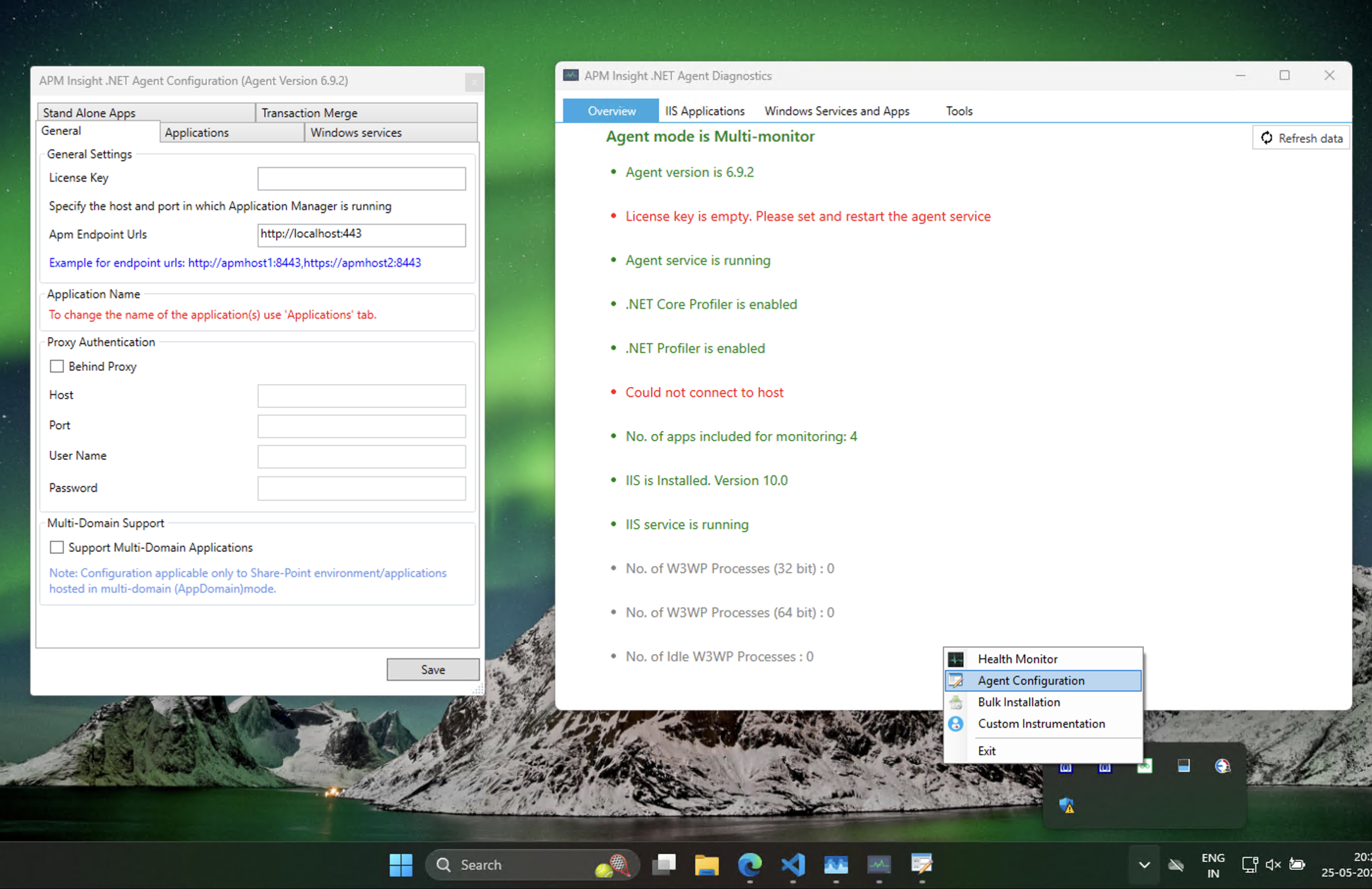This screenshot has height=889, width=1372.
Task: Click the Save button in Agent Configuration
Action: pos(433,669)
